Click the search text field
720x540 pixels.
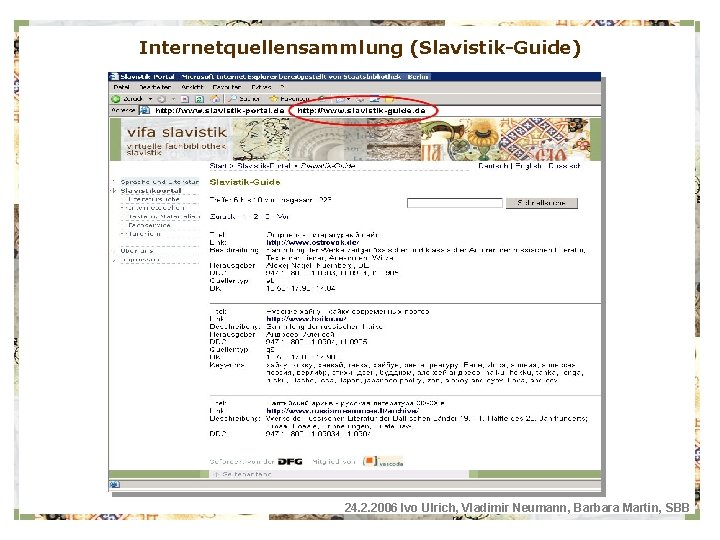(455, 203)
